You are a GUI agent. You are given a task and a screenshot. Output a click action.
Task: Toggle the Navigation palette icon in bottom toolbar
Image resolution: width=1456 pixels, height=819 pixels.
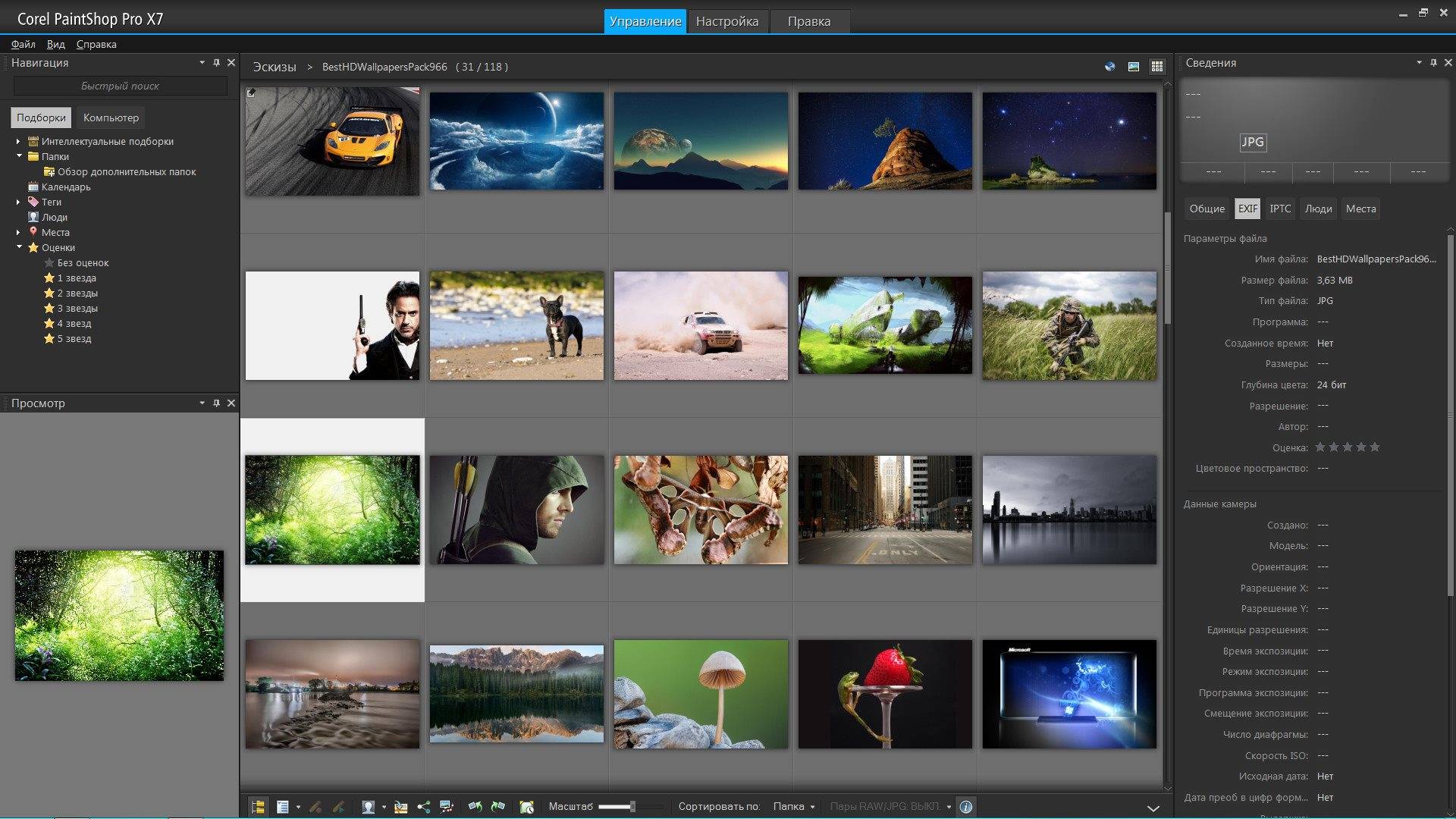click(x=258, y=807)
